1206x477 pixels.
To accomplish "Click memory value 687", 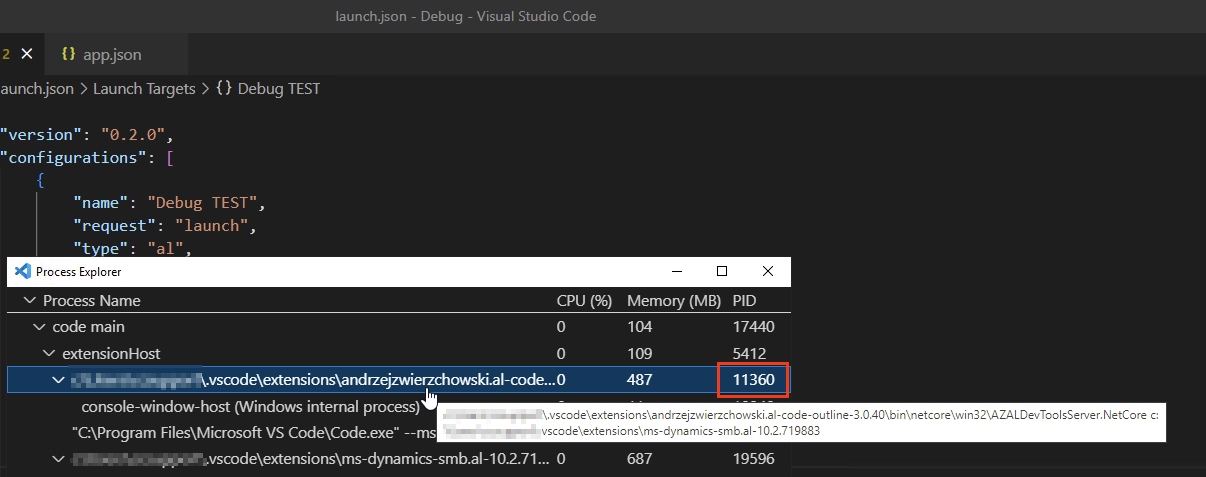I will [640, 459].
